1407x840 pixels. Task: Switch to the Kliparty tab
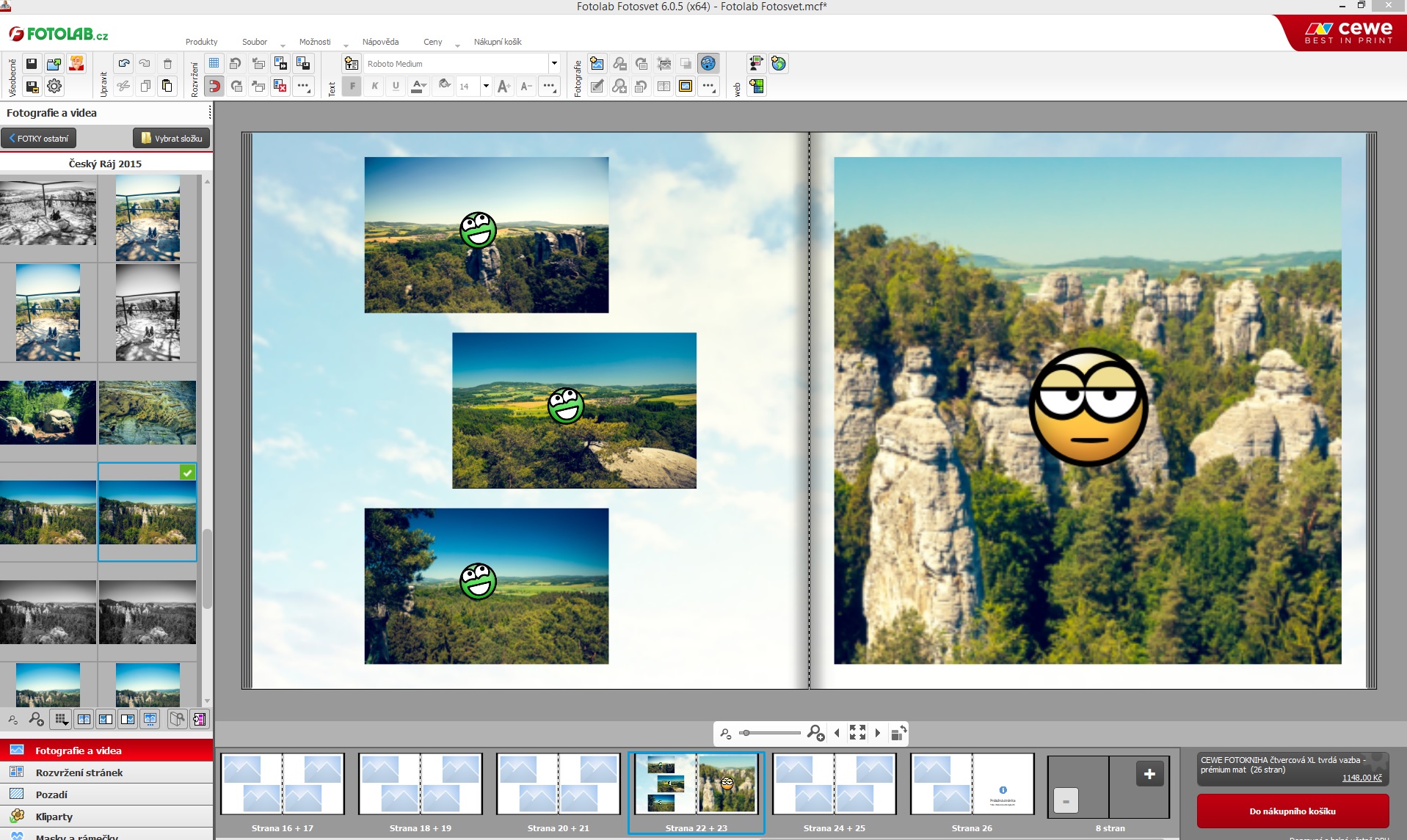coord(54,817)
